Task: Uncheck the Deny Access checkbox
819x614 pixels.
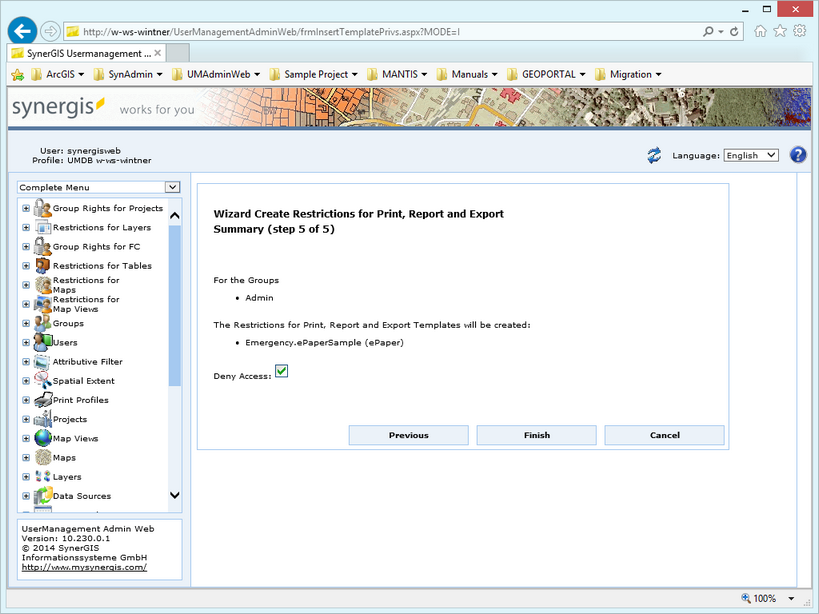Action: (281, 371)
